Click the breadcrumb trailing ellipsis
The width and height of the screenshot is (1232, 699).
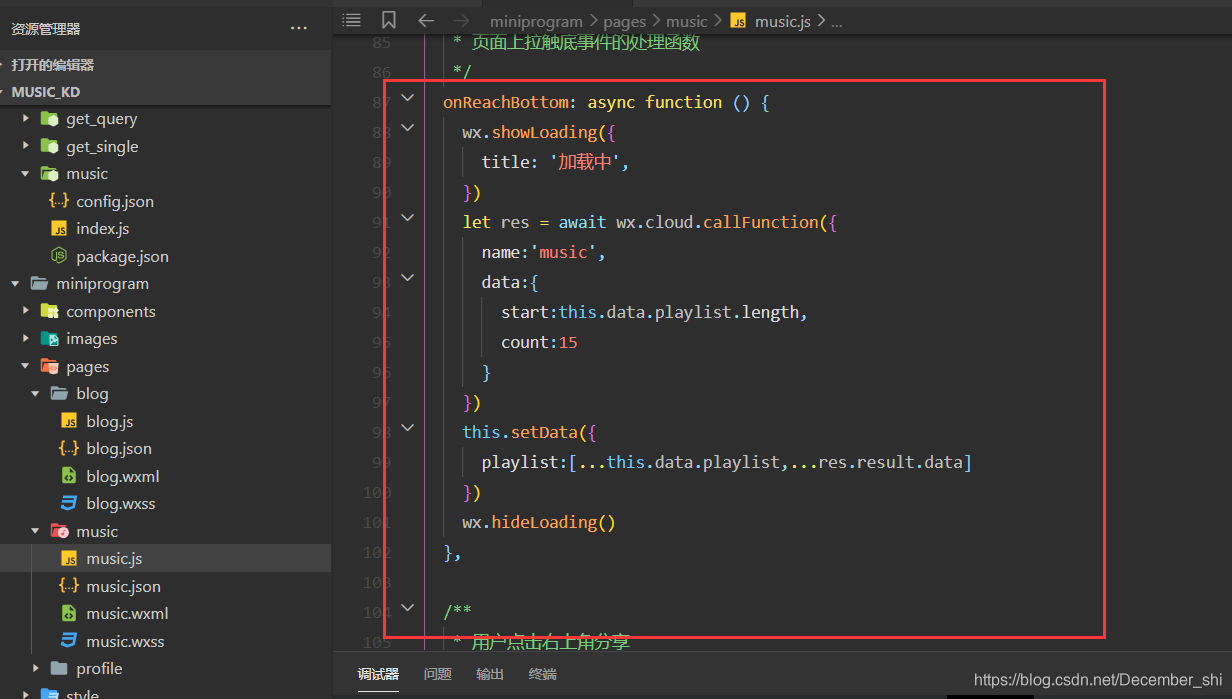pyautogui.click(x=837, y=21)
